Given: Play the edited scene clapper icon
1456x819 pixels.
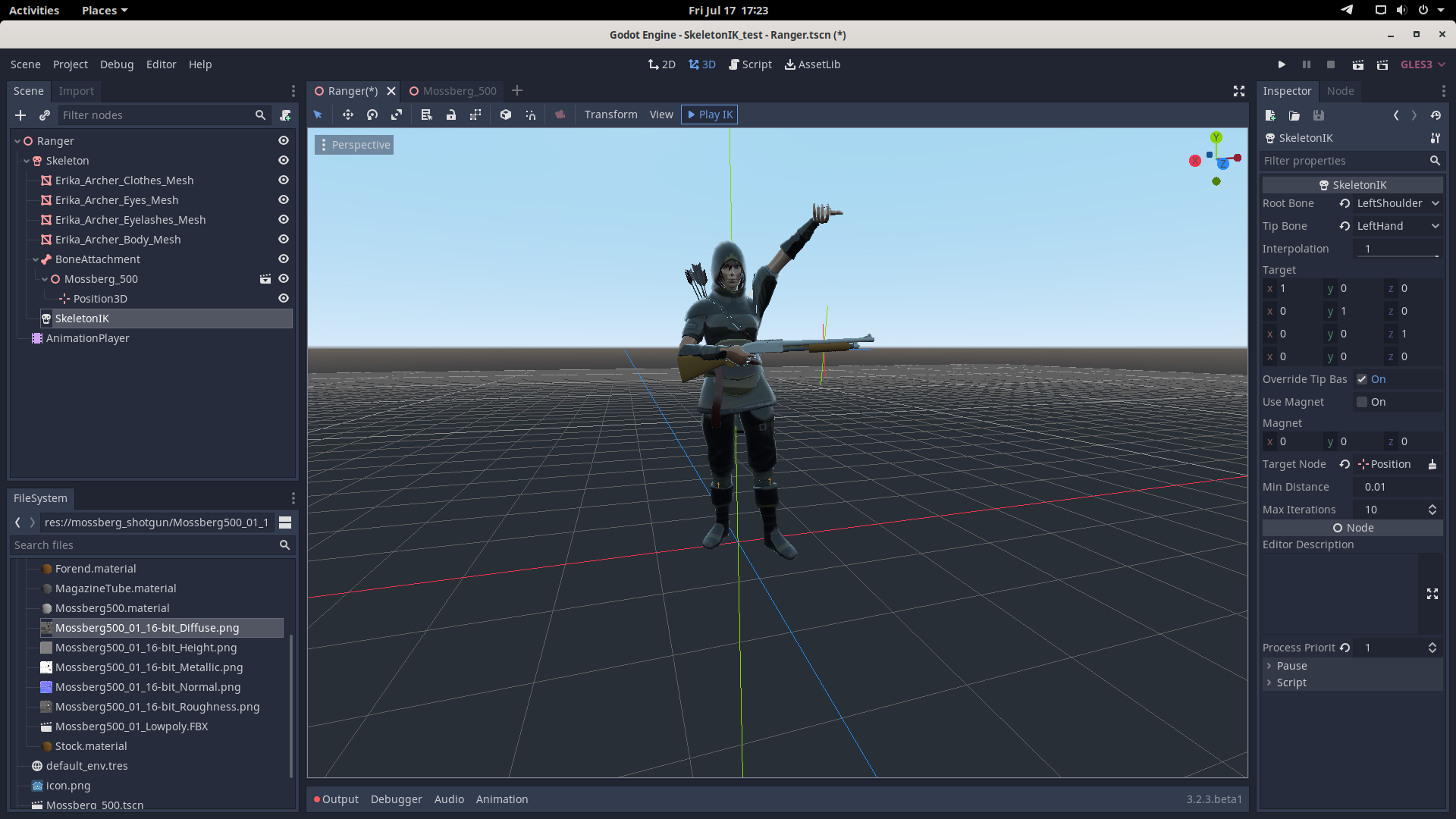Looking at the screenshot, I should [x=1358, y=64].
